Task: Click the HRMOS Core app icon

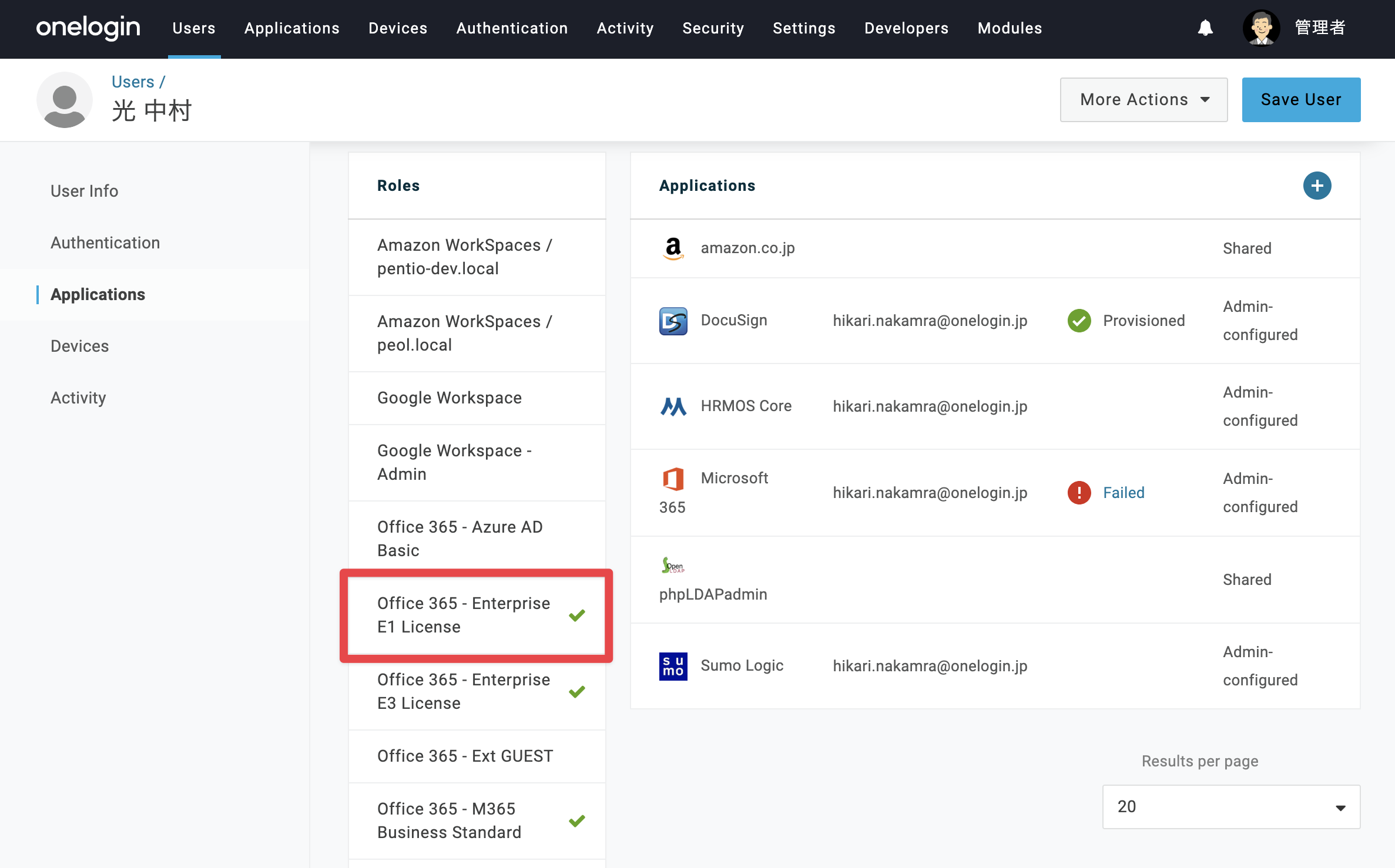Action: coord(673,406)
